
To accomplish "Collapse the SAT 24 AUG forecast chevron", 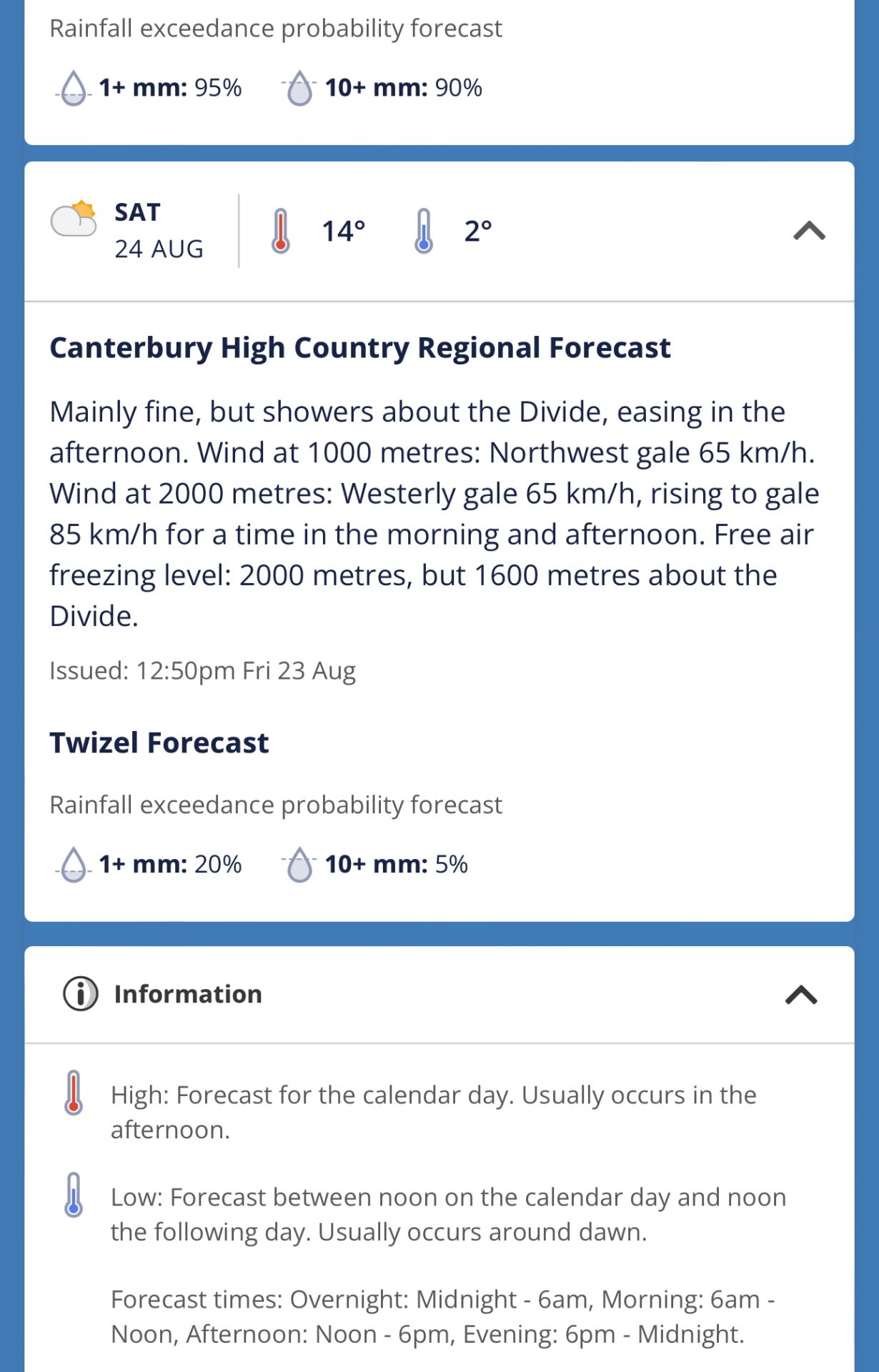I will tap(809, 231).
